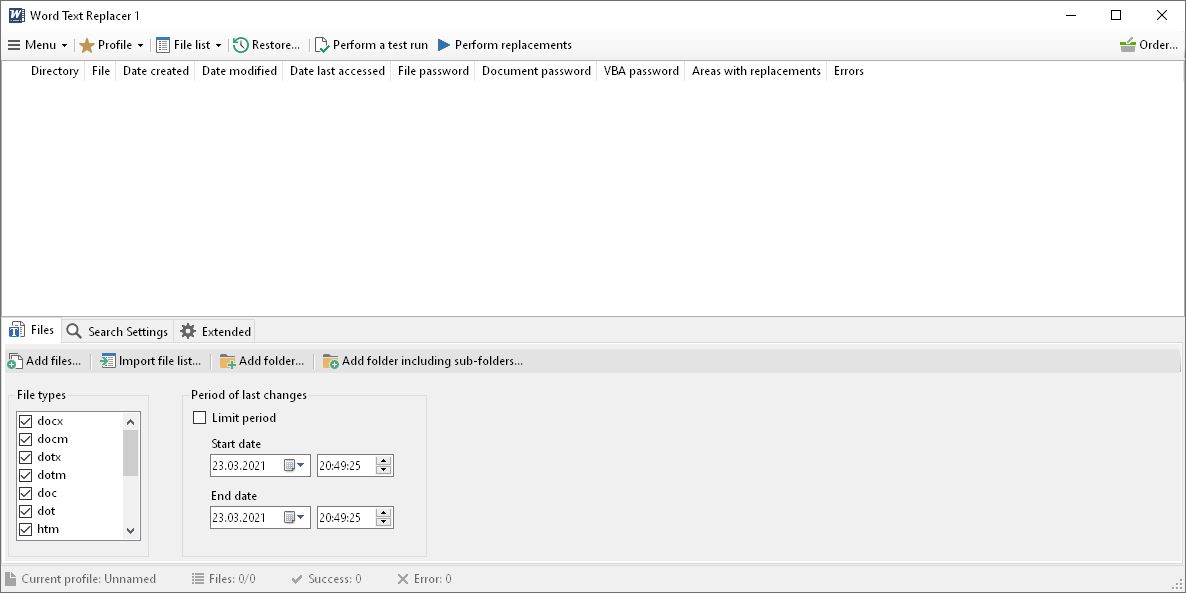Click the test run document icon
The image size is (1186, 593).
(x=321, y=45)
